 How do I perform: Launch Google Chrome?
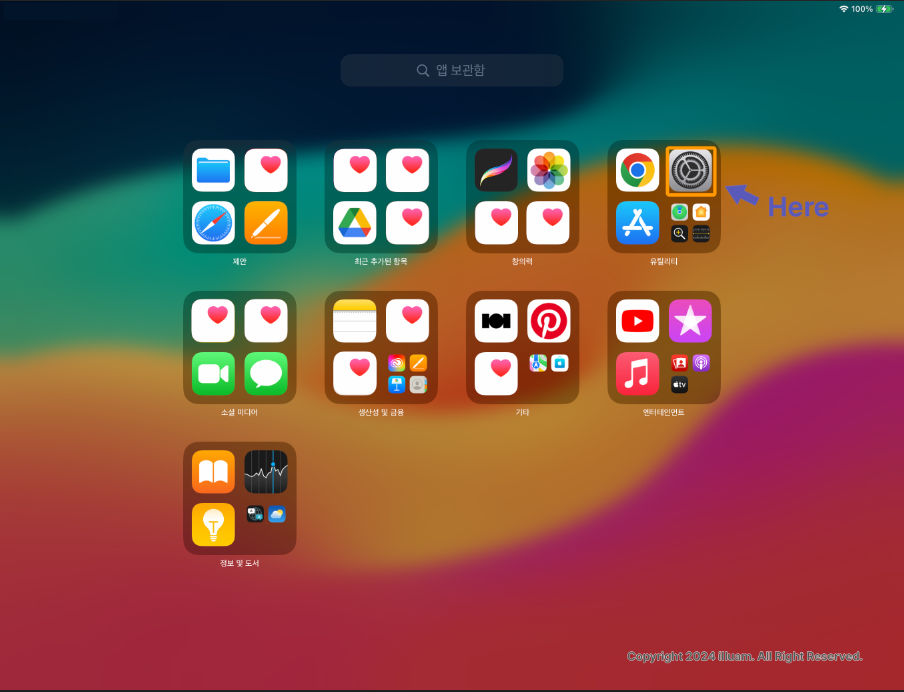click(638, 170)
